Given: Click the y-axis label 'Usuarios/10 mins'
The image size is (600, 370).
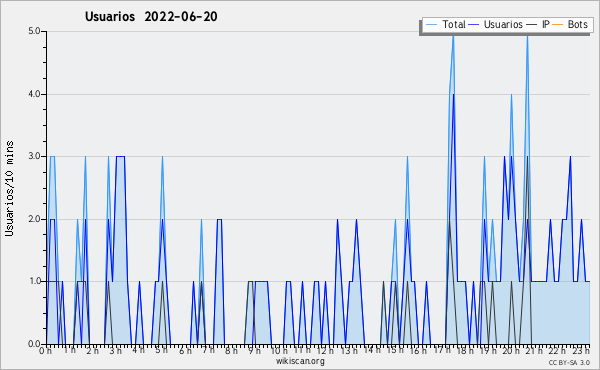Looking at the screenshot, I should pos(9,188).
